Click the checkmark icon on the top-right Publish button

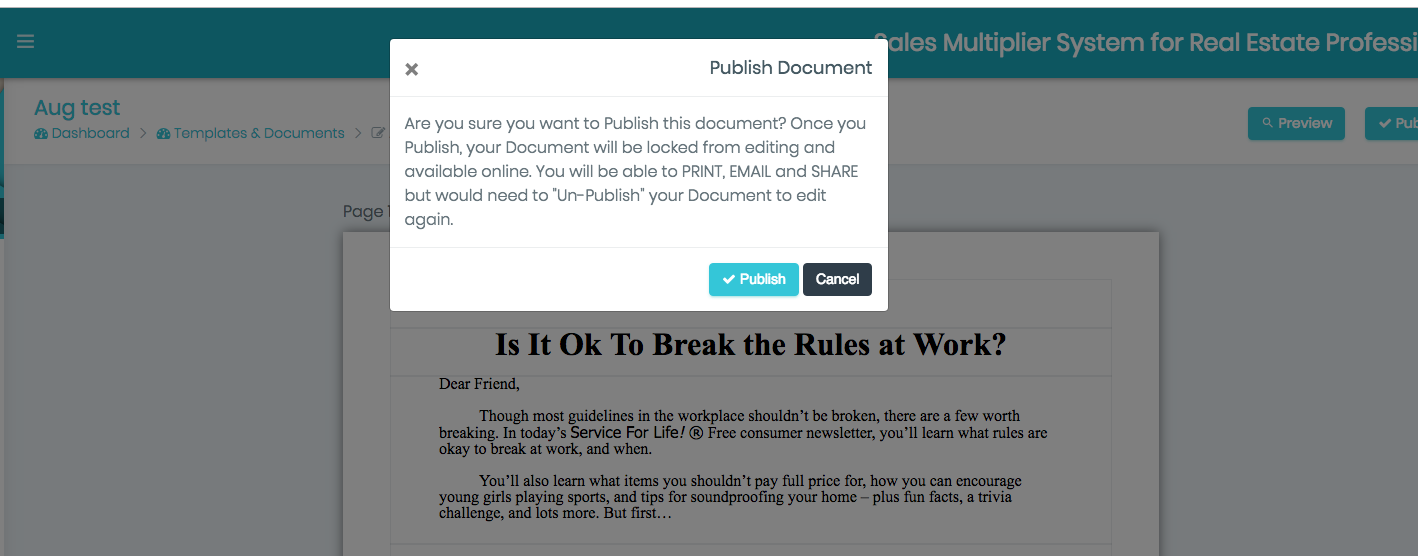(x=1384, y=123)
